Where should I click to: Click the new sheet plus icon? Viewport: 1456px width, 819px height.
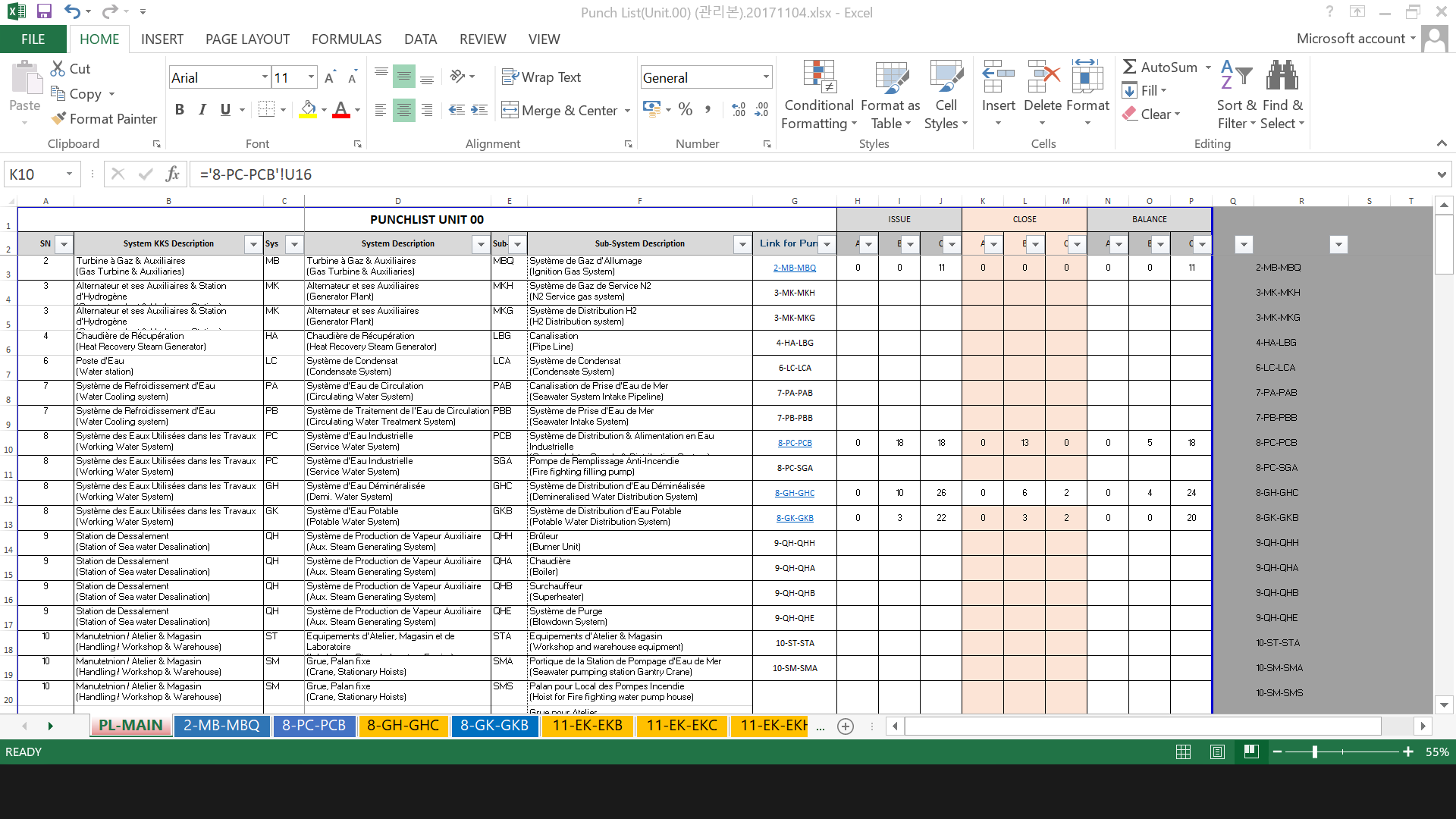[846, 726]
